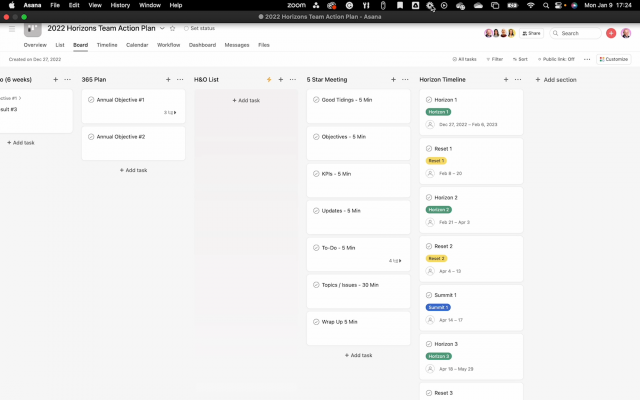The width and height of the screenshot is (640, 400).
Task: Switch to the Overview tab
Action: pos(35,45)
